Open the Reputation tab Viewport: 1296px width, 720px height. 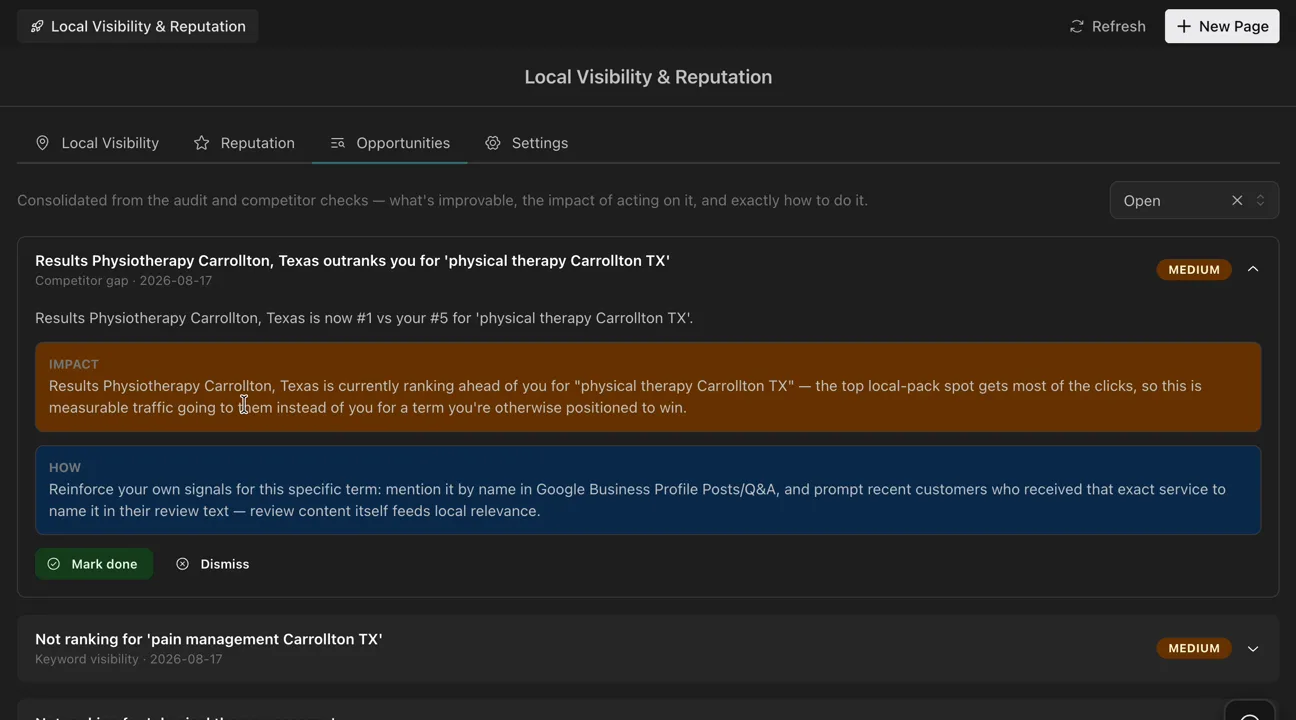point(244,143)
